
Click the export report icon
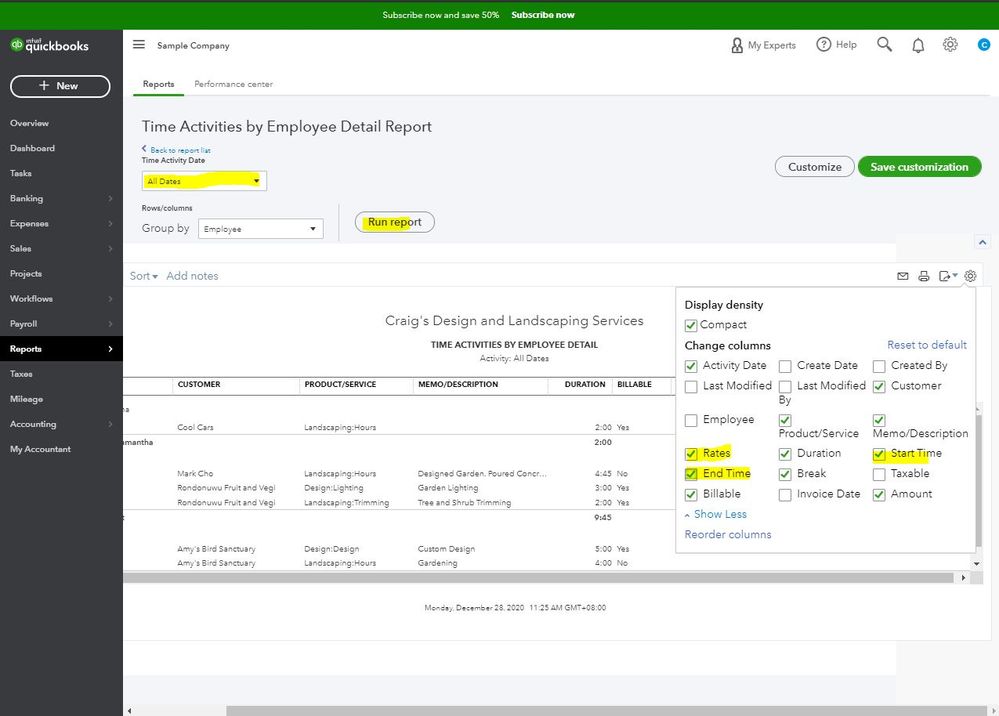pos(946,276)
